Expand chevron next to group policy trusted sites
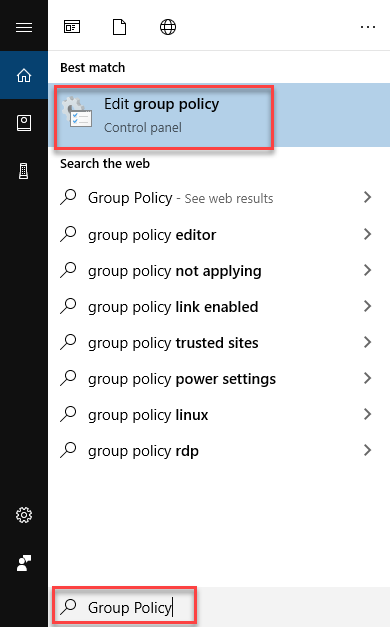The height and width of the screenshot is (627, 390). [368, 342]
